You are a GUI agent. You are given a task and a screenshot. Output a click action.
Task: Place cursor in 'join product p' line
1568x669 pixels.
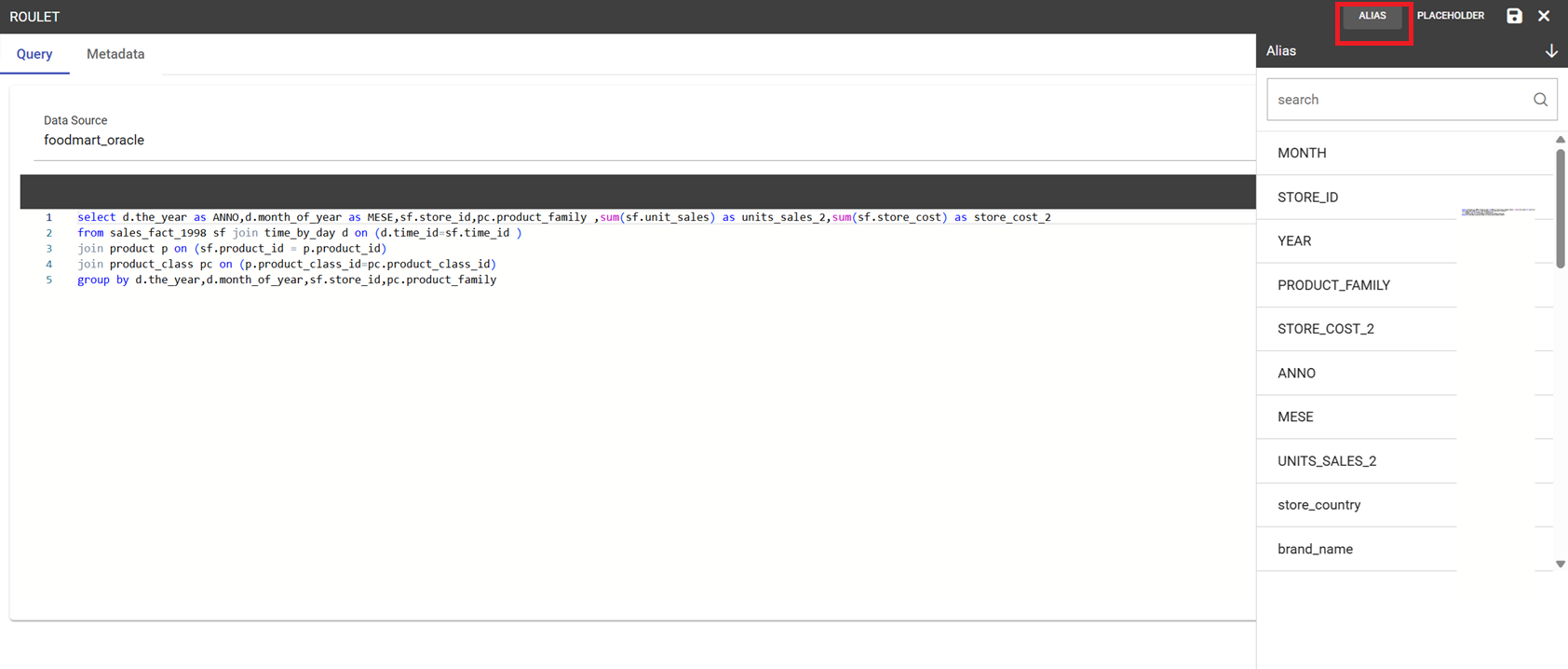click(232, 249)
